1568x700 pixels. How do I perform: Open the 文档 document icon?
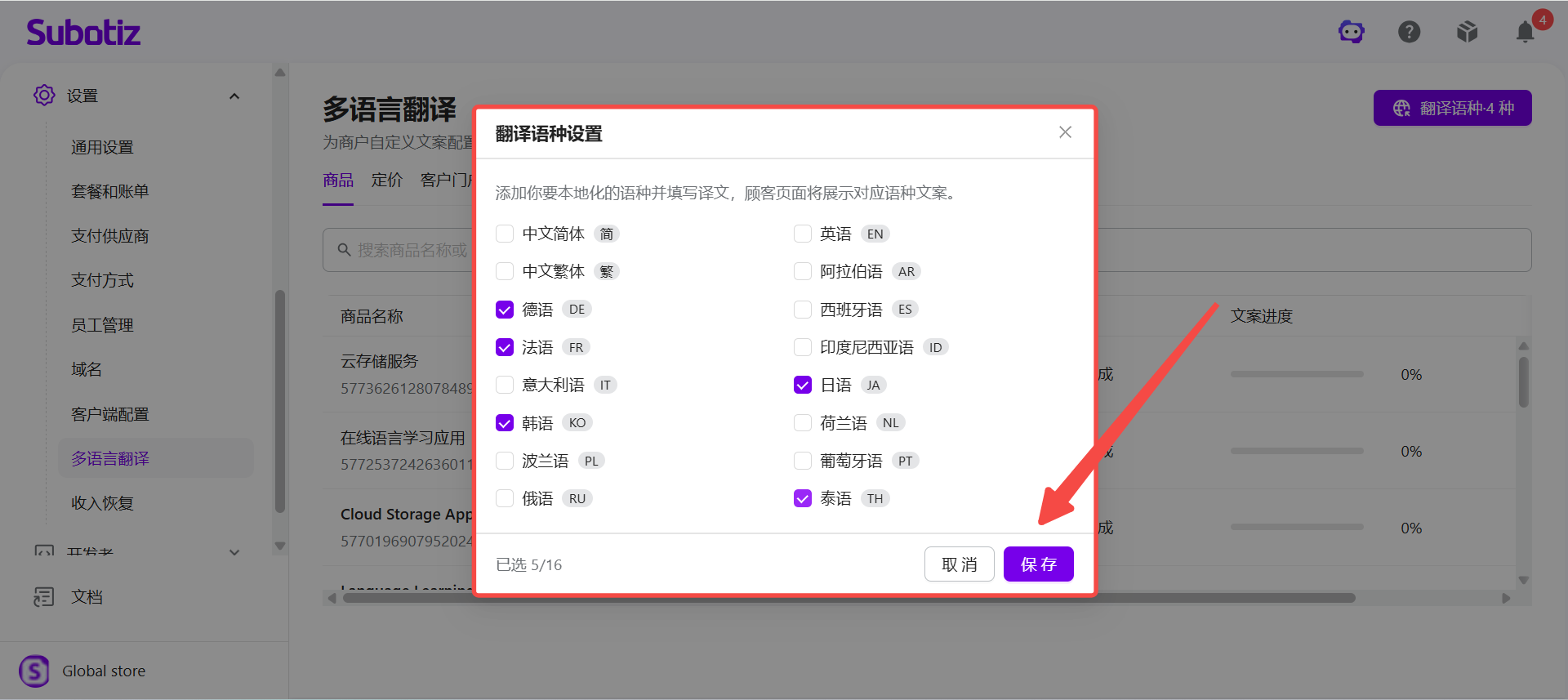[44, 597]
